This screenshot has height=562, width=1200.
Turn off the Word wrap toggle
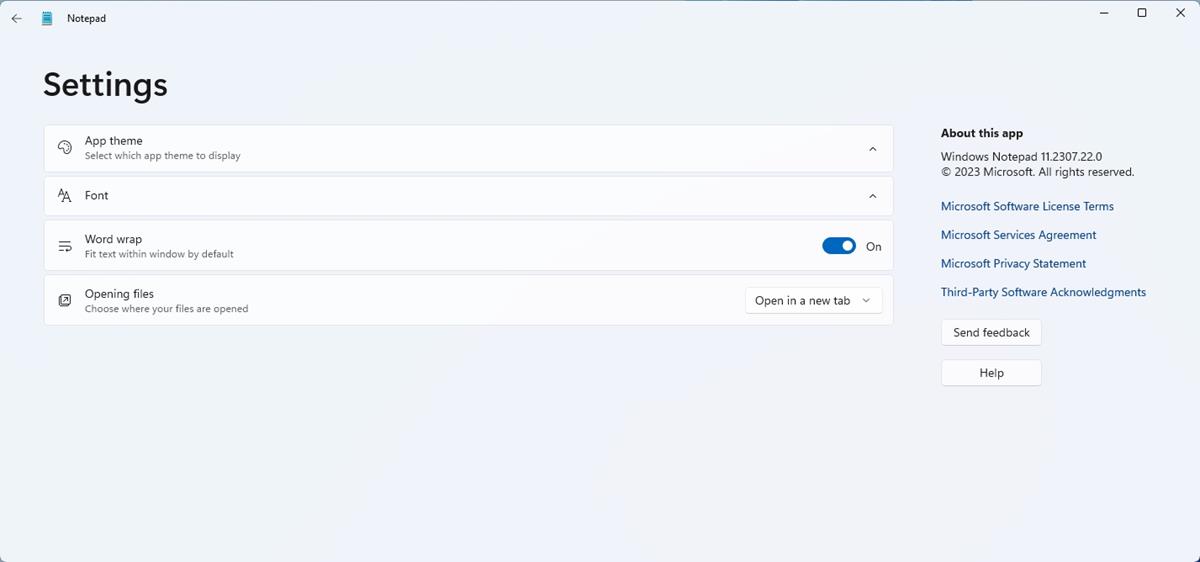pyautogui.click(x=839, y=246)
